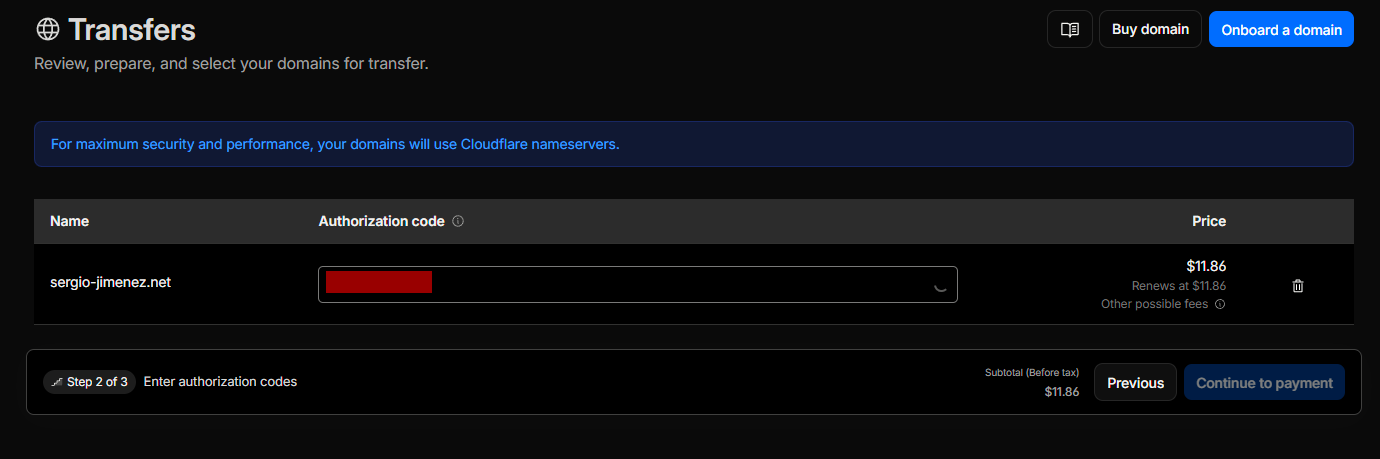Screen dimensions: 1380x459
Task: Click the Subtotal (Before tax) label
Action: click(1032, 372)
